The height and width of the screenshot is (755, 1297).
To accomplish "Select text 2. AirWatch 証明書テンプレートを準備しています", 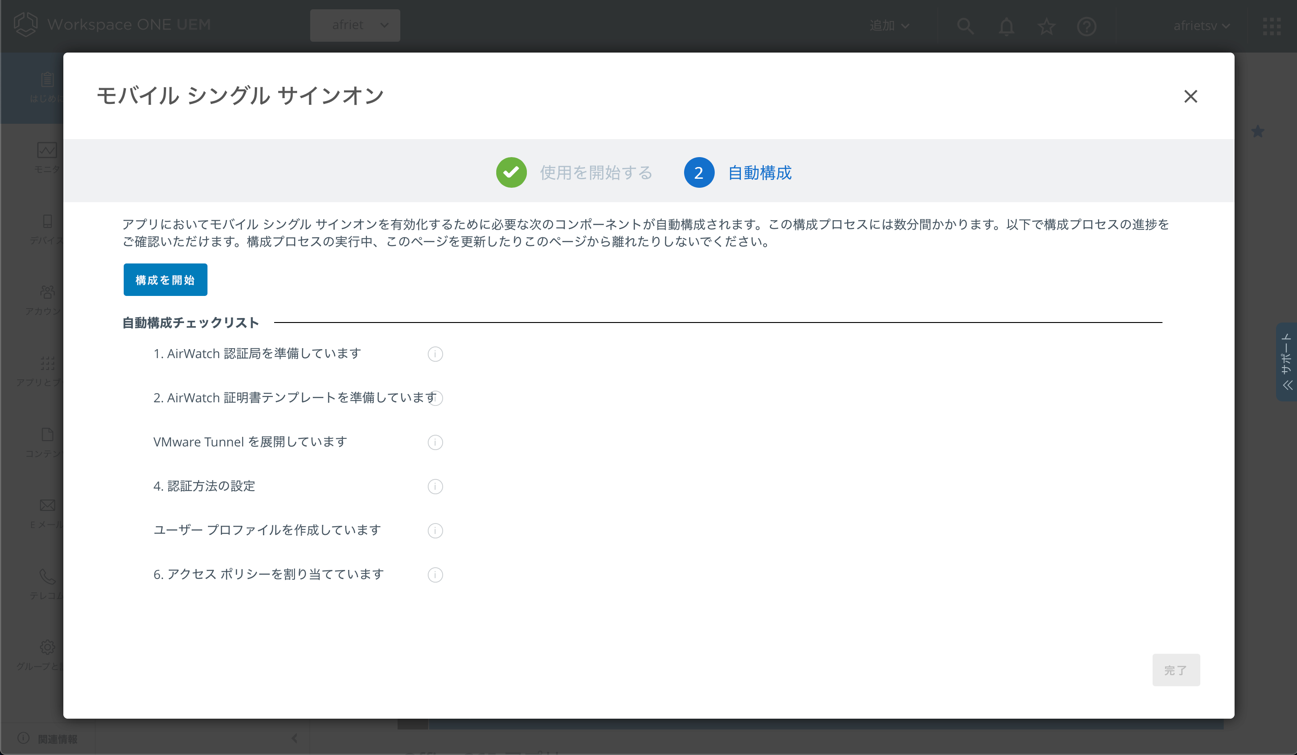I will 295,398.
